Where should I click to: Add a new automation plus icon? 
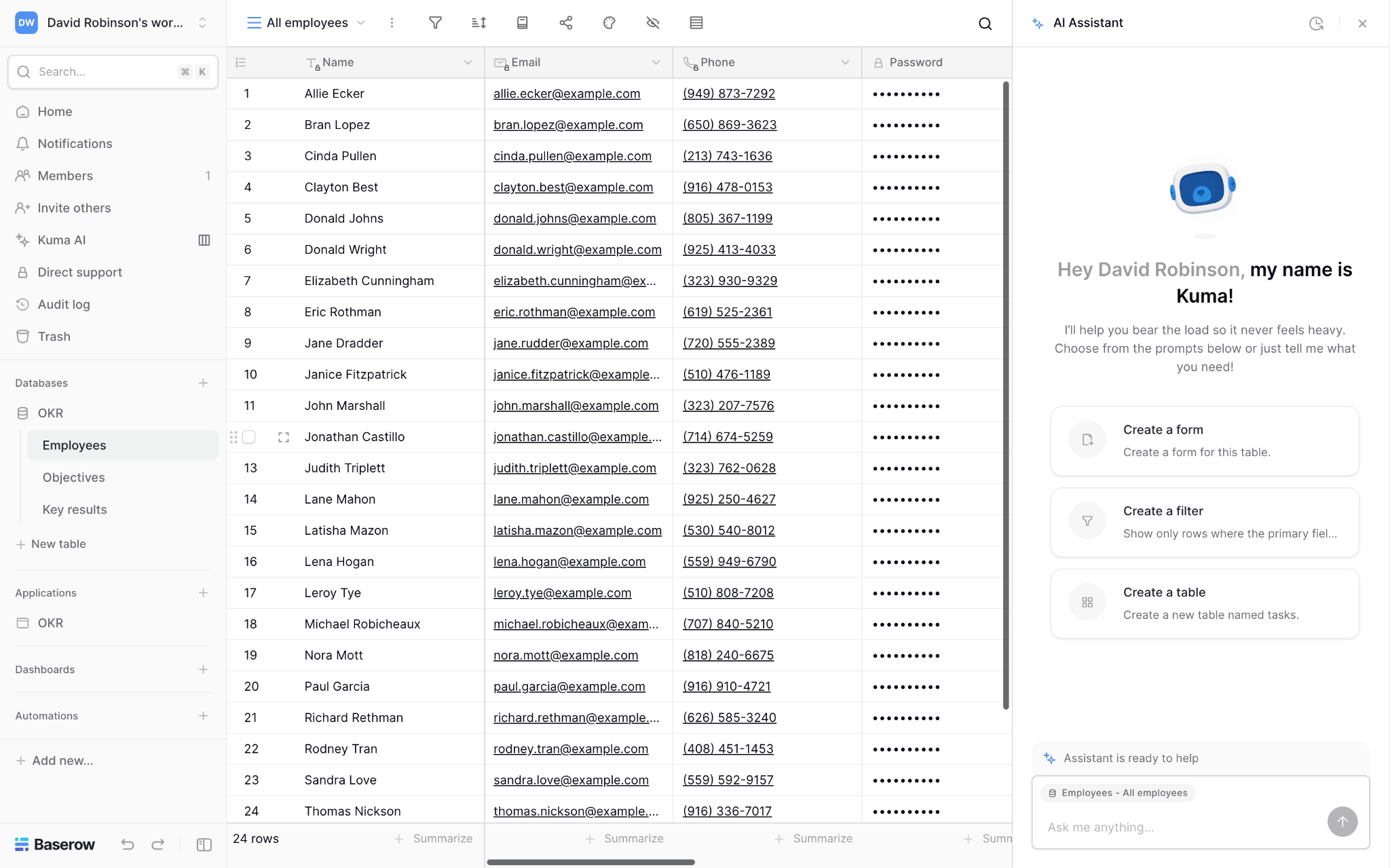click(203, 715)
